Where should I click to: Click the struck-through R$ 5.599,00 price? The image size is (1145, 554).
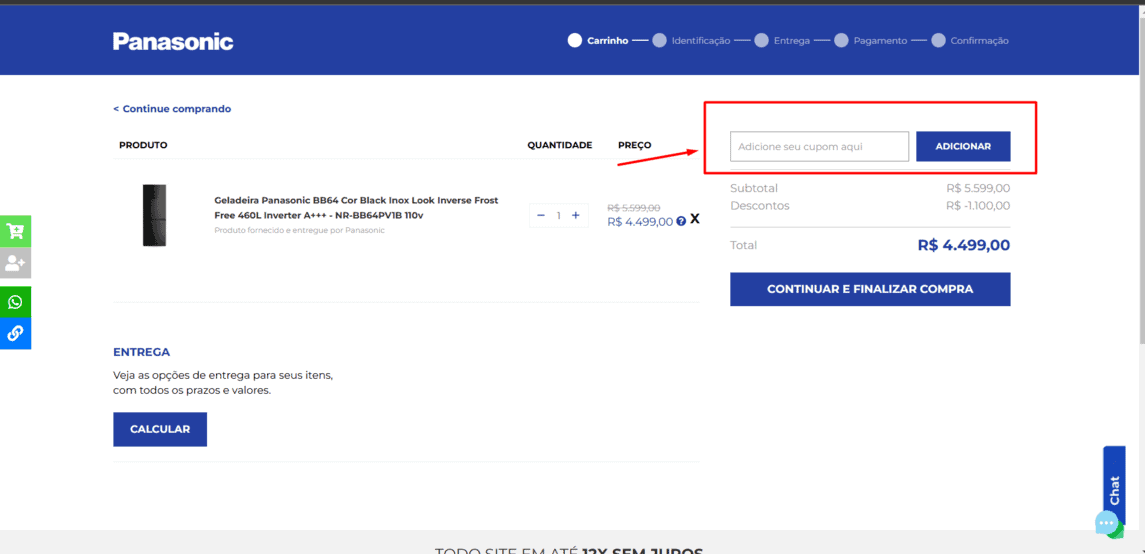(x=634, y=208)
